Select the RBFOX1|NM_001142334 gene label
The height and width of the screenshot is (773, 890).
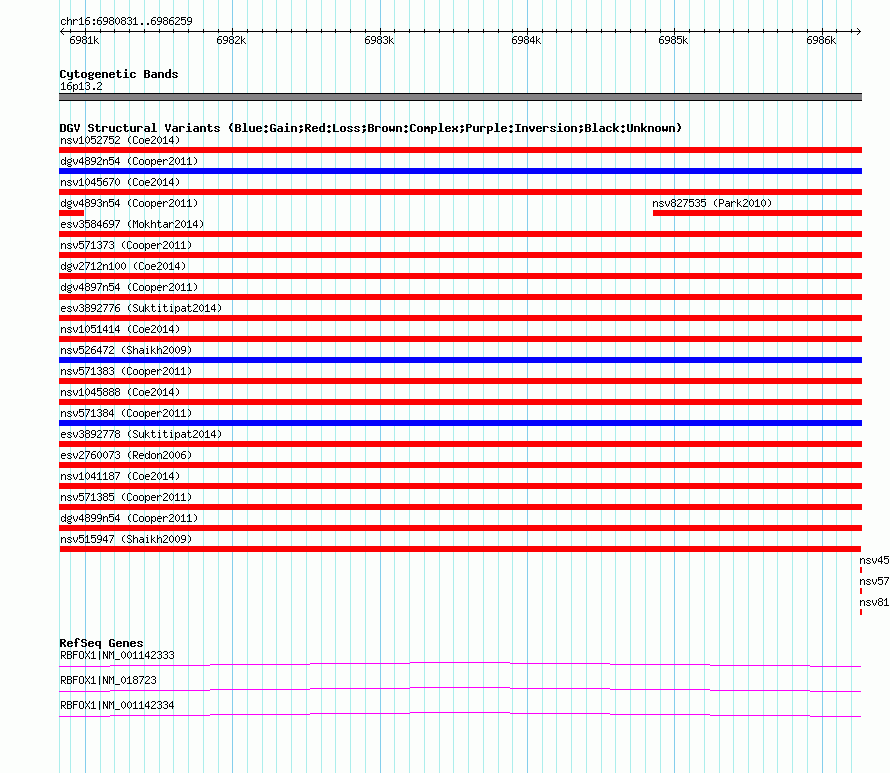point(117,705)
